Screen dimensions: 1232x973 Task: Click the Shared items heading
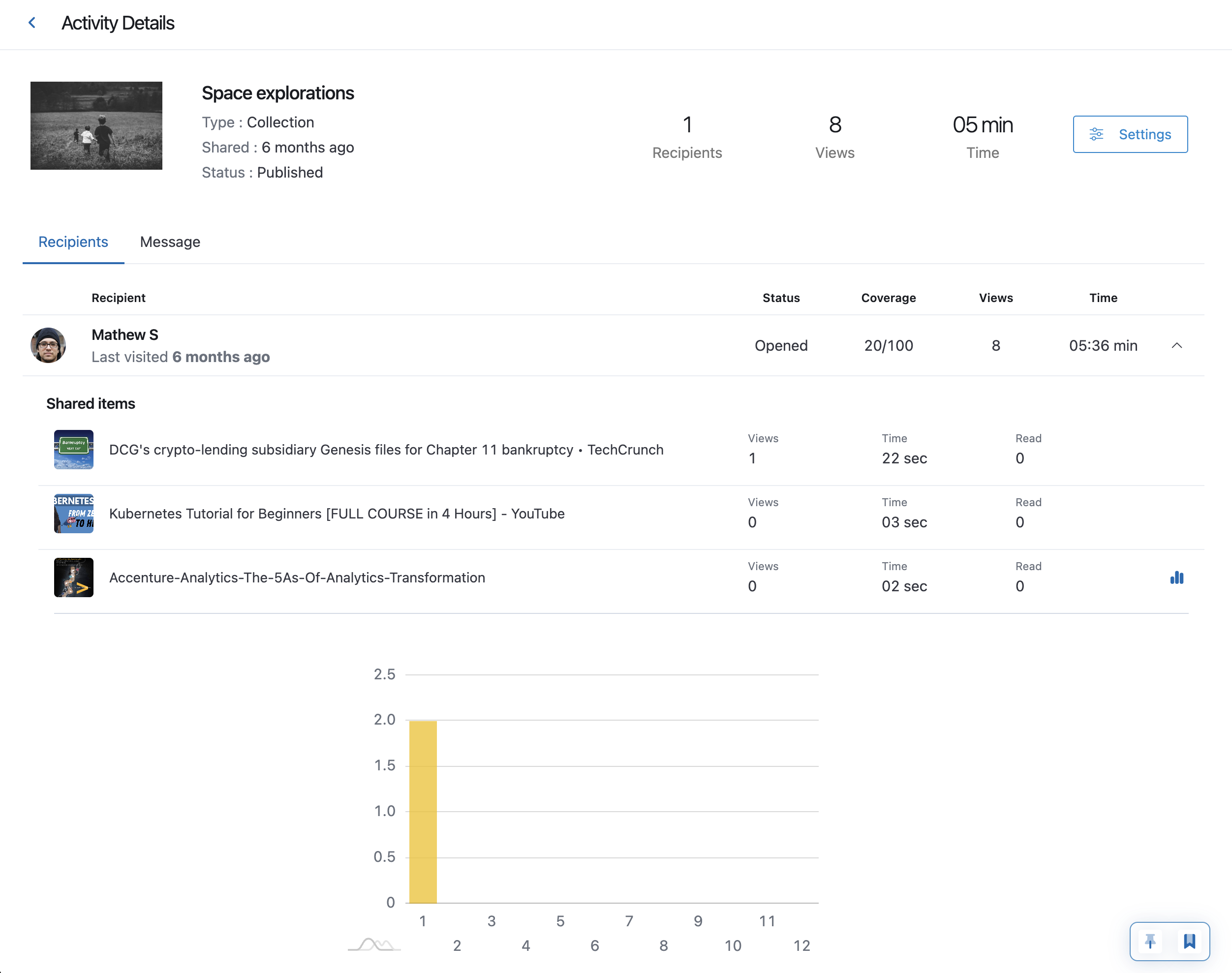point(91,404)
